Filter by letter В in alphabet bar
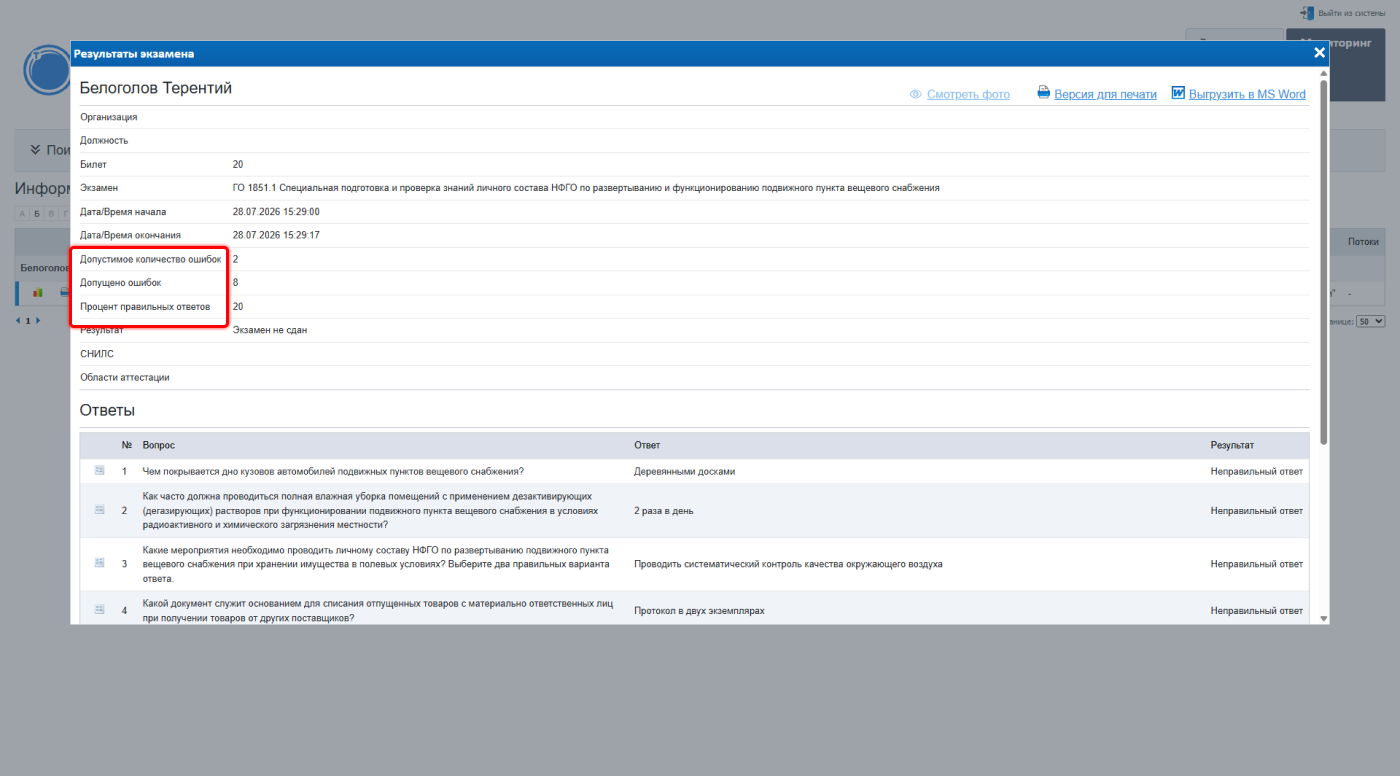This screenshot has height=776, width=1400. (51, 213)
